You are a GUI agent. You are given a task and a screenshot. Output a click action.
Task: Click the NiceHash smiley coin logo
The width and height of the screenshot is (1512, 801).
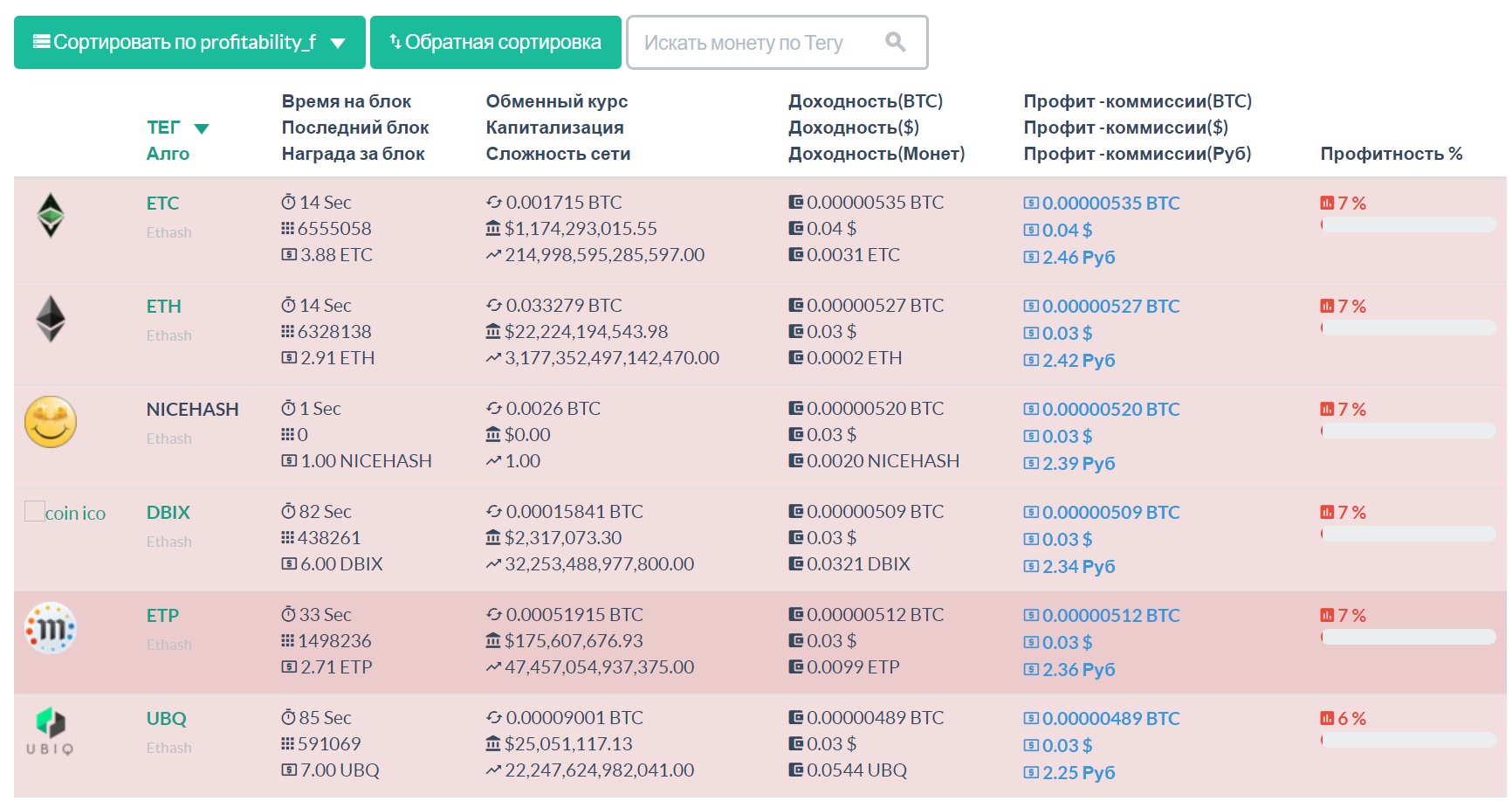click(51, 422)
